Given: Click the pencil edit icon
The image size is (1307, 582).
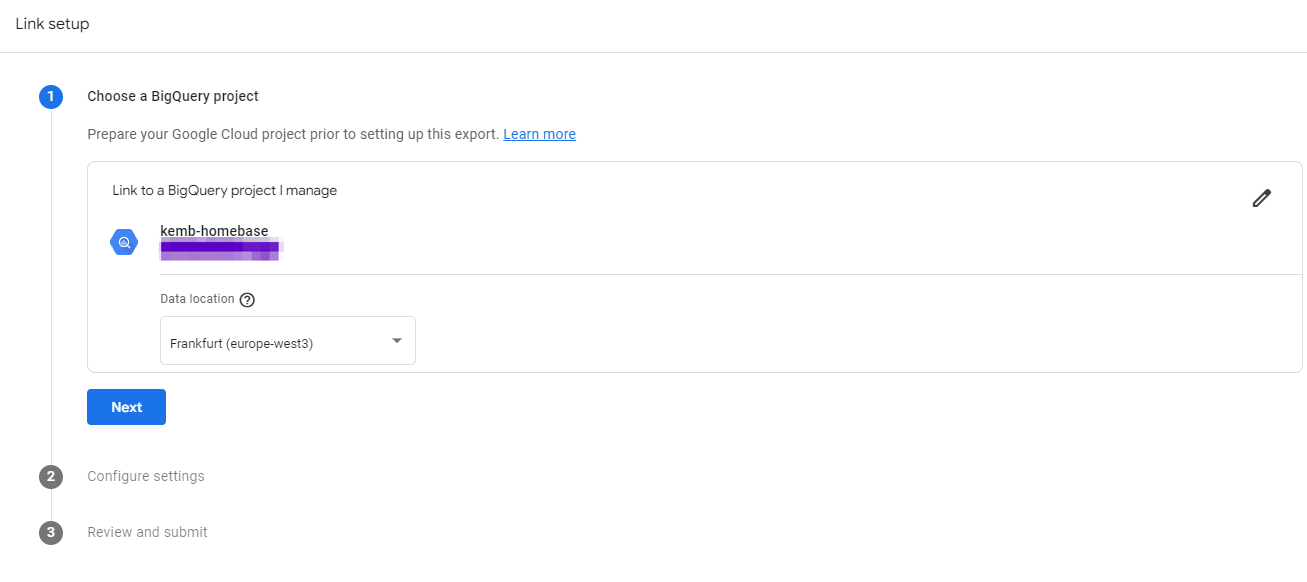Looking at the screenshot, I should pos(1261,198).
